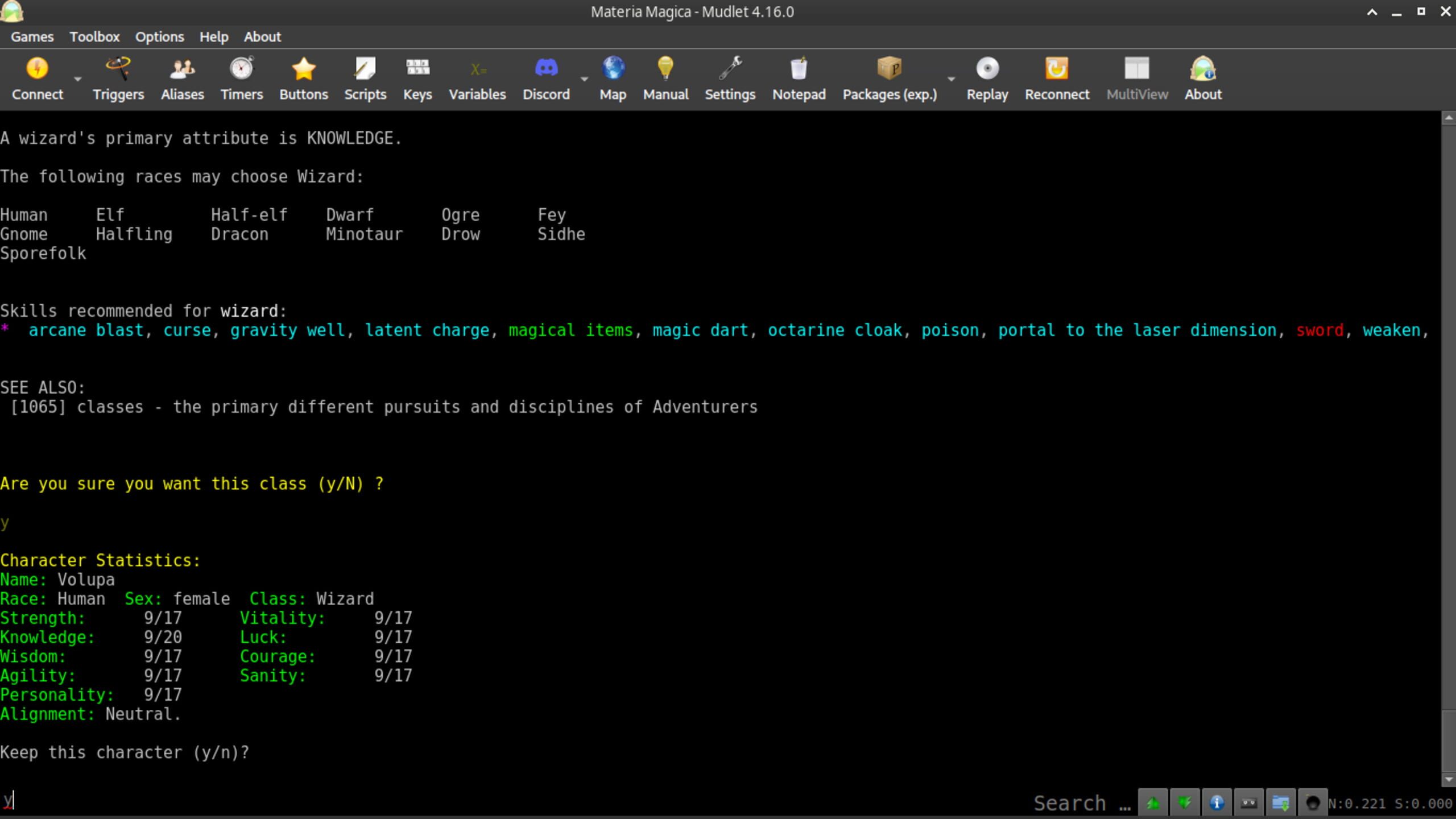Expand the Discord dropdown arrow
1456x819 pixels.
(584, 79)
